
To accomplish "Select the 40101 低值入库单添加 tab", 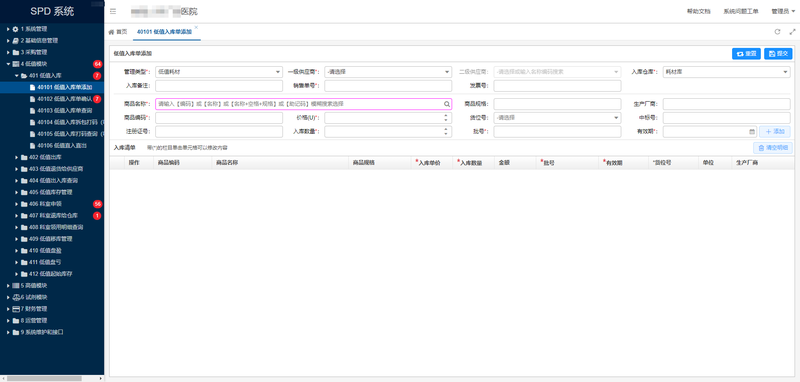I will tap(164, 32).
